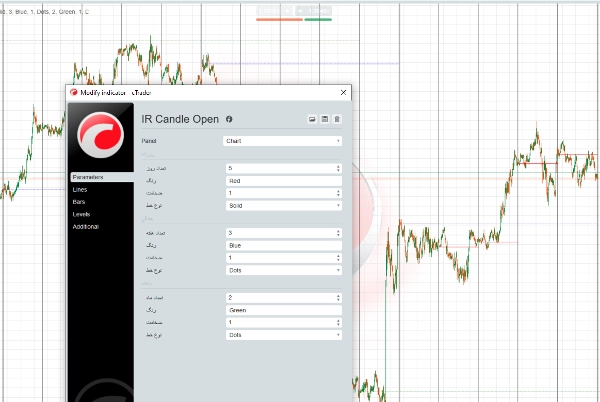Open the IR Candle Open info icon
Viewport: 600px width, 402px height.
(x=229, y=119)
